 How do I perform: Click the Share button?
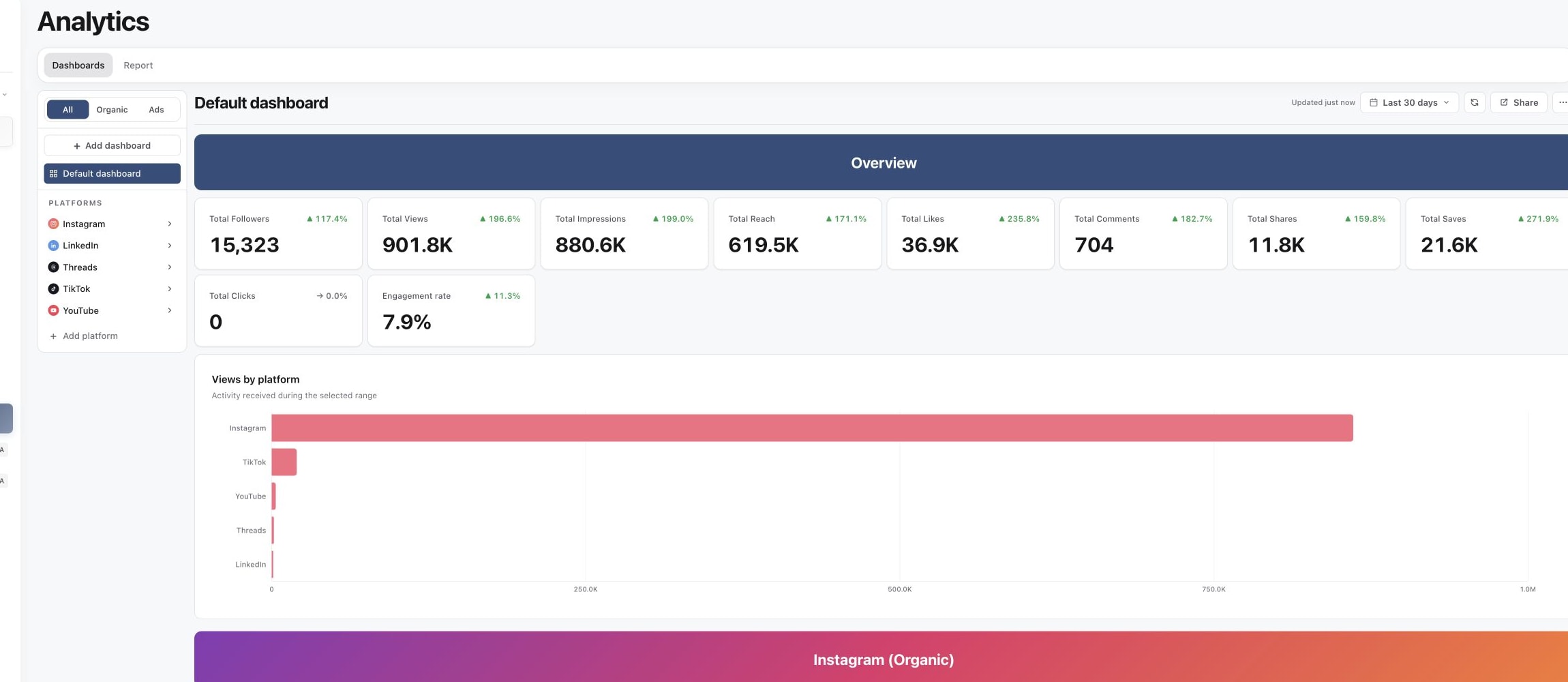tap(1518, 102)
